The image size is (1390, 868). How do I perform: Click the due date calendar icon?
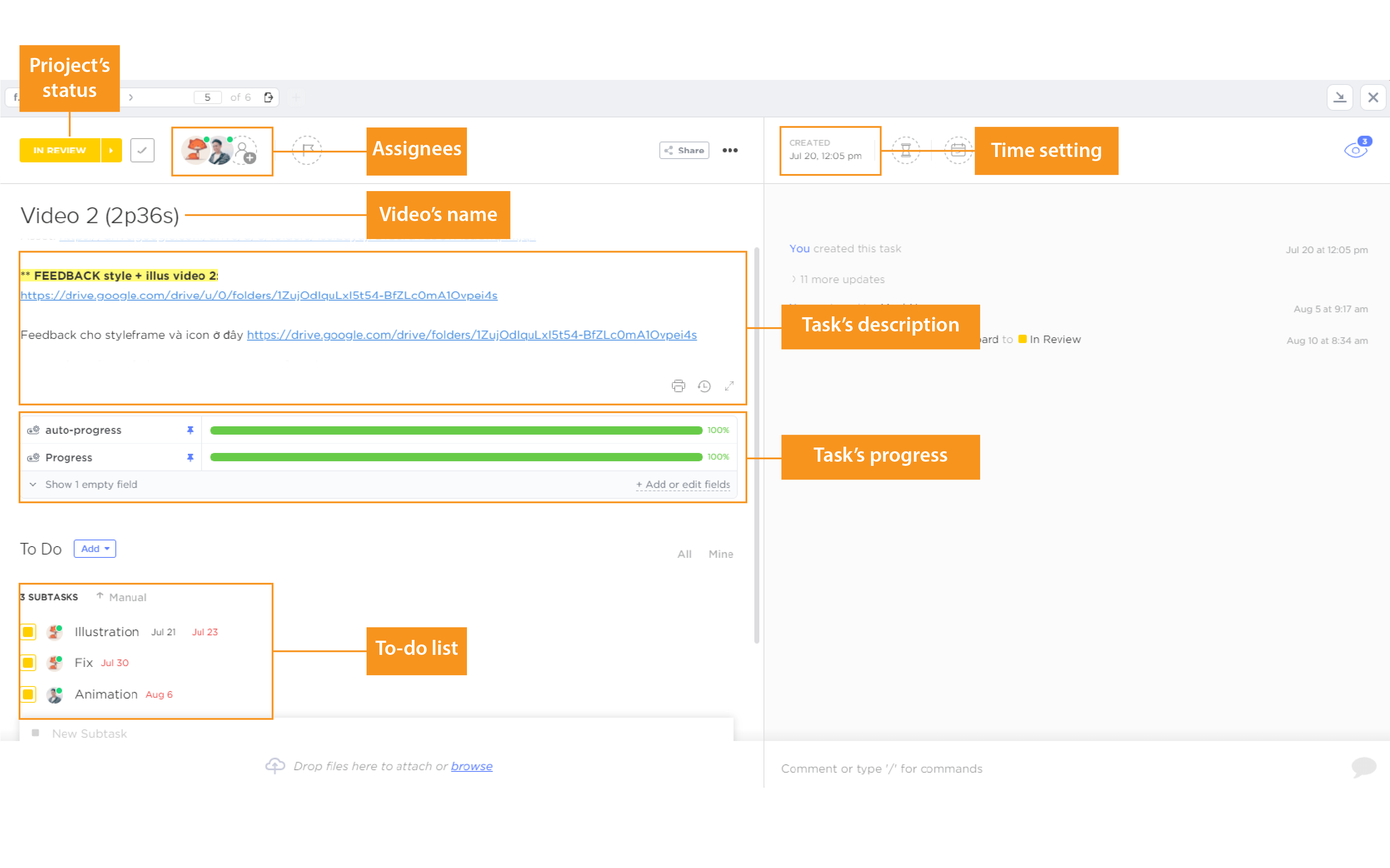[958, 150]
